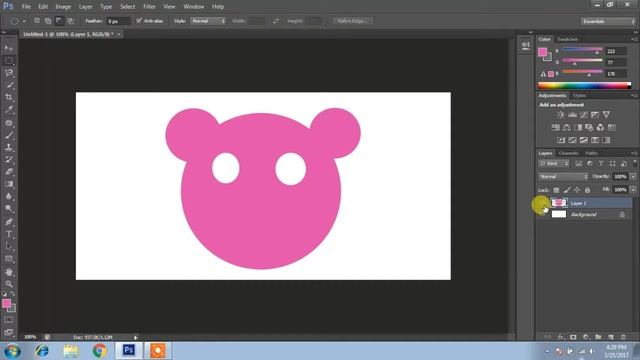Add a Photo Filter adjustment
Image resolution: width=640 pixels, height=360 pixels.
click(x=589, y=127)
